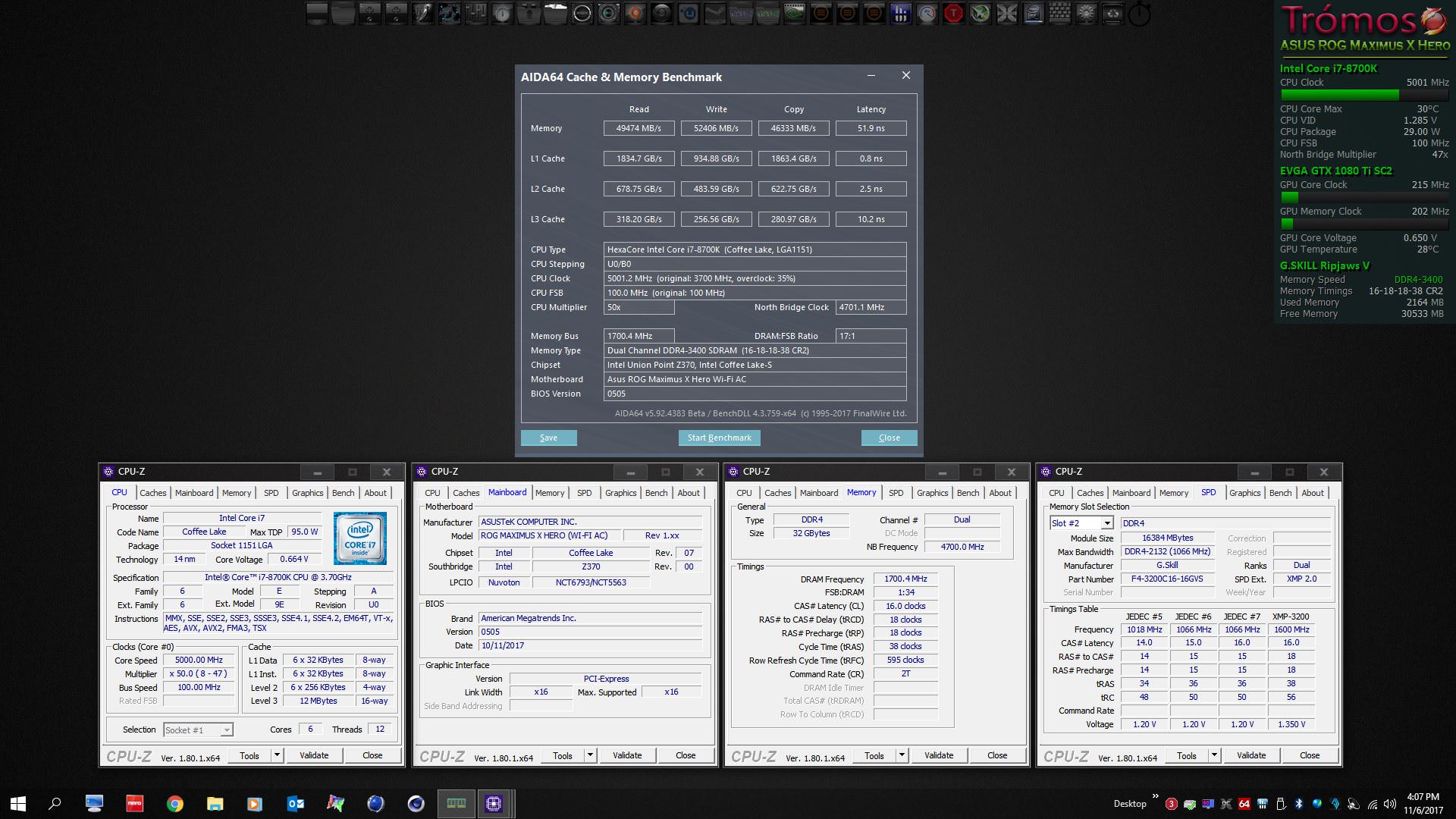Click Close in CPU-Z SPD window
This screenshot has width=1456, height=819.
pyautogui.click(x=1310, y=755)
